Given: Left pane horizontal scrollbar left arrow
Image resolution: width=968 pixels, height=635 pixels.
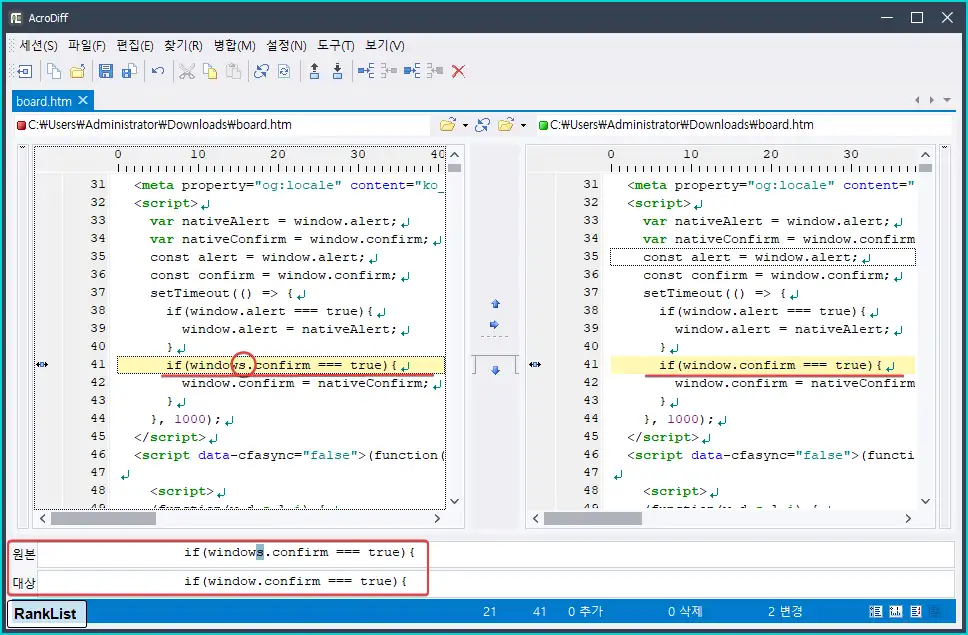Looking at the screenshot, I should [42, 518].
